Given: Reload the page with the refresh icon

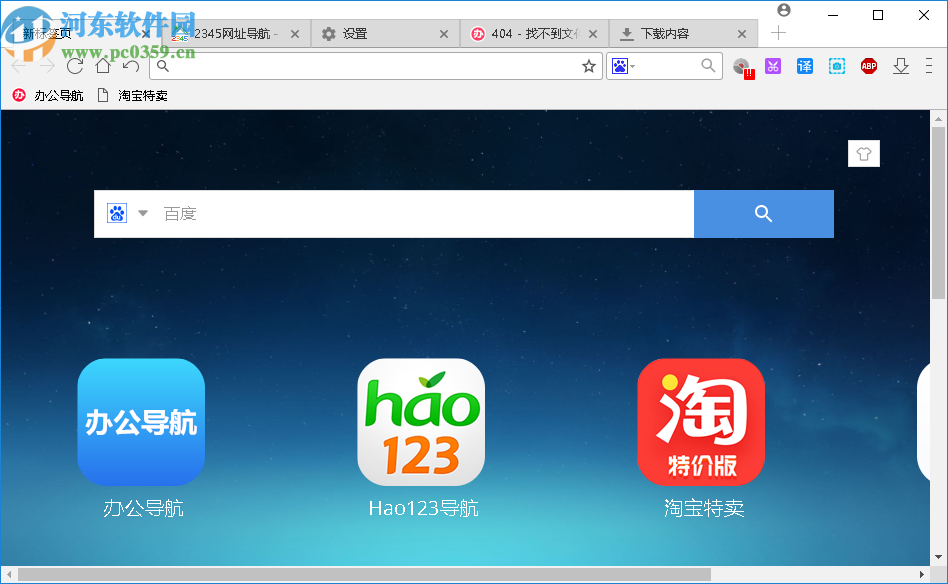Looking at the screenshot, I should click(75, 66).
